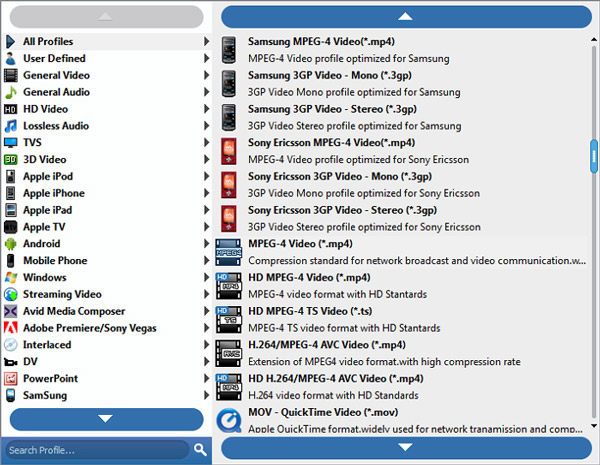Click the Apple iPhone icon
600x465 pixels.
click(x=11, y=193)
